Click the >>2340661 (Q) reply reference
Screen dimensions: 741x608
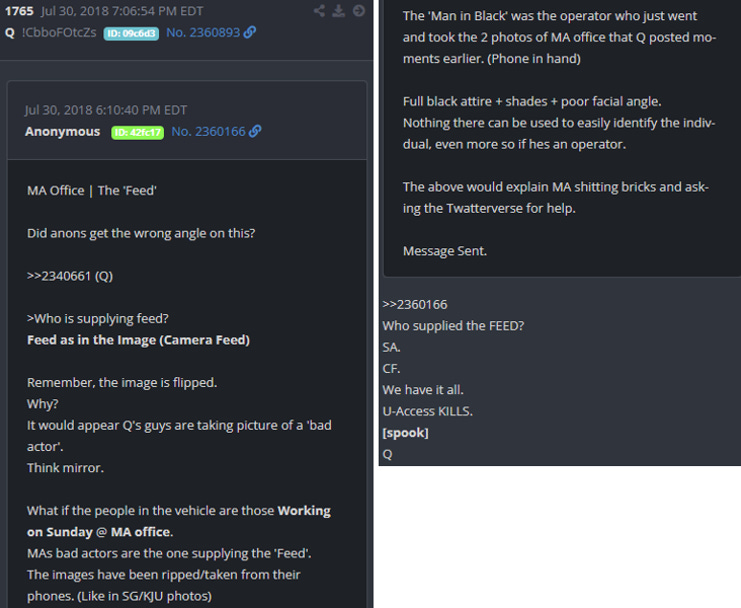70,276
